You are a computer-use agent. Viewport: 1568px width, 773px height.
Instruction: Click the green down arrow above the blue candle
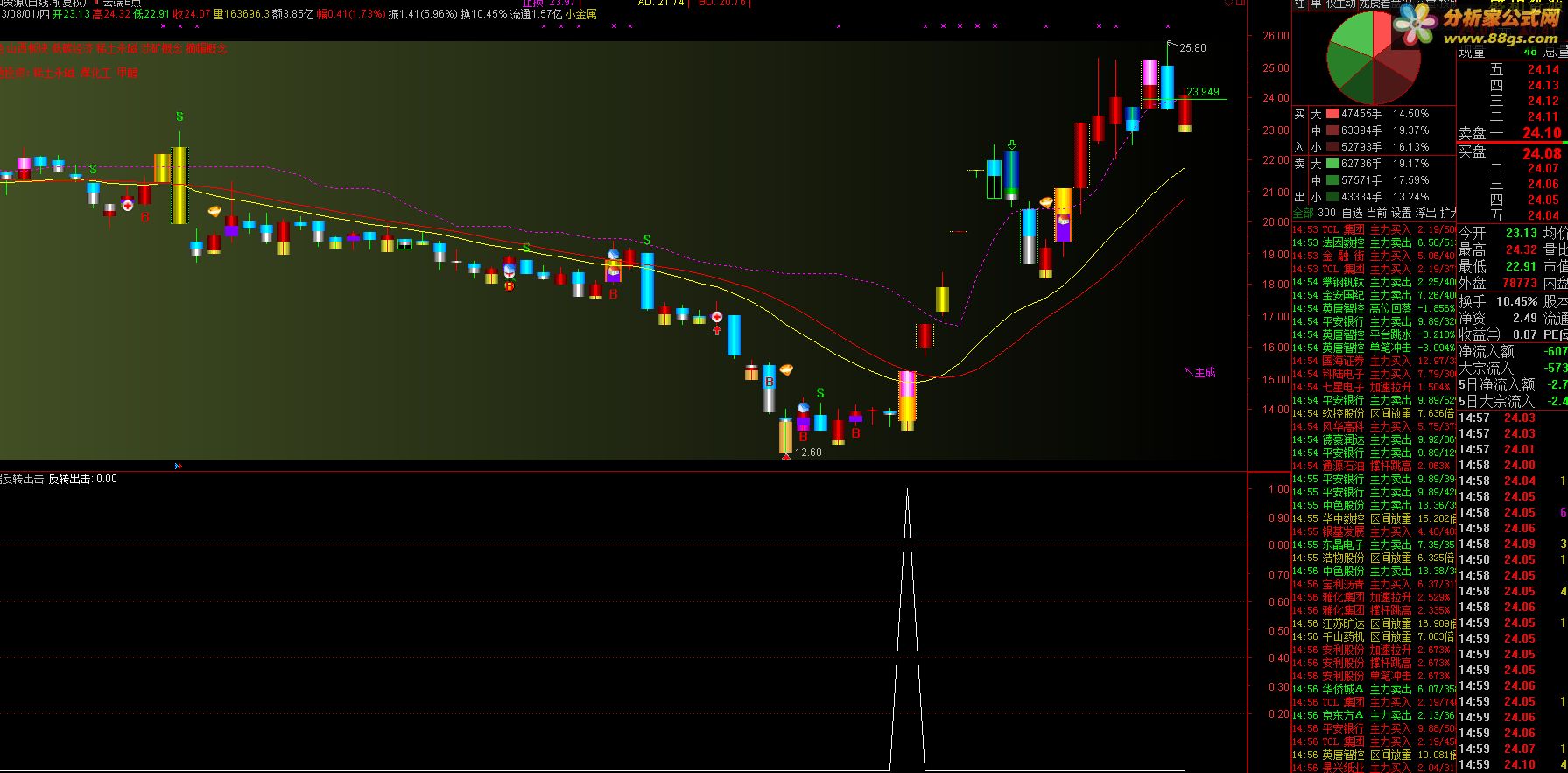click(x=1012, y=145)
